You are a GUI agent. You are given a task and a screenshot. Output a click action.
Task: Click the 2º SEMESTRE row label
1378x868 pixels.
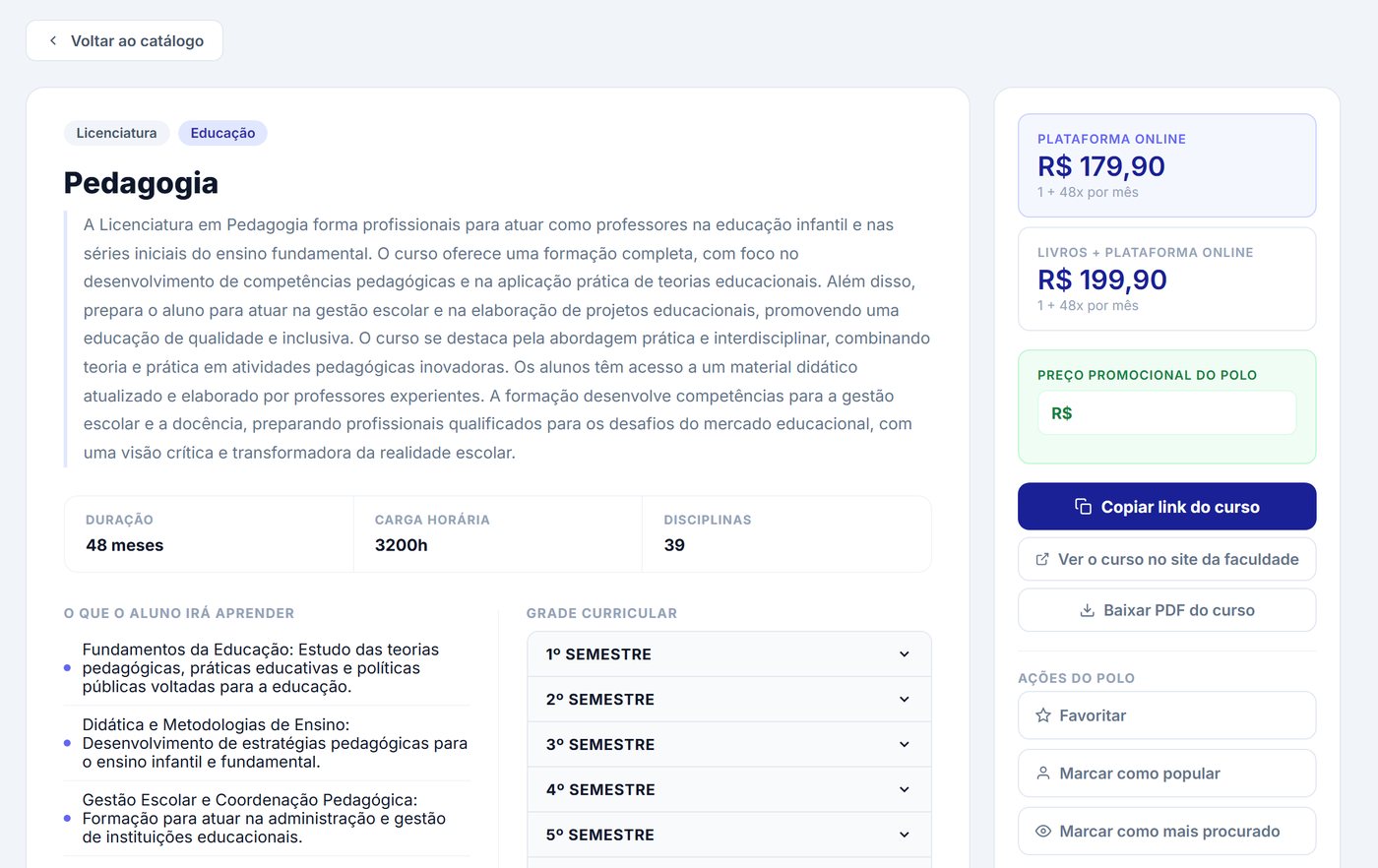pyautogui.click(x=600, y=700)
